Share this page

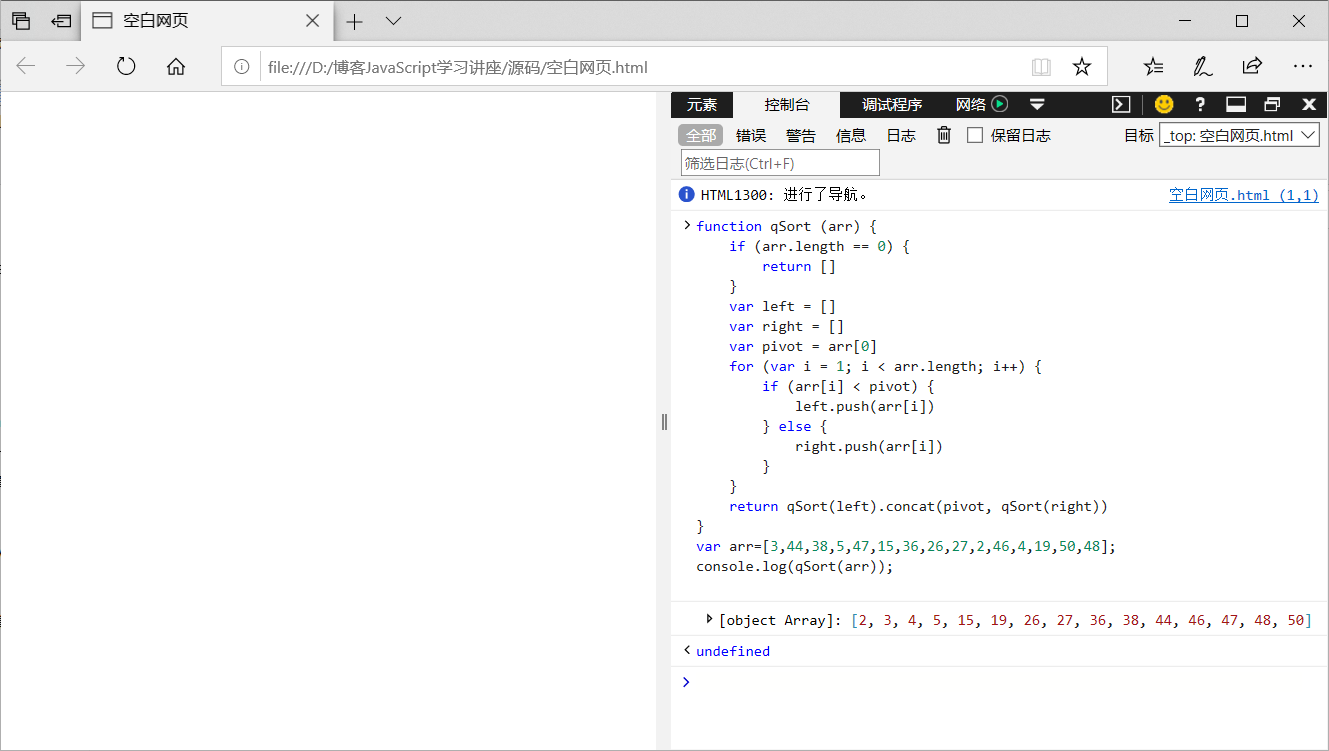click(x=1252, y=67)
